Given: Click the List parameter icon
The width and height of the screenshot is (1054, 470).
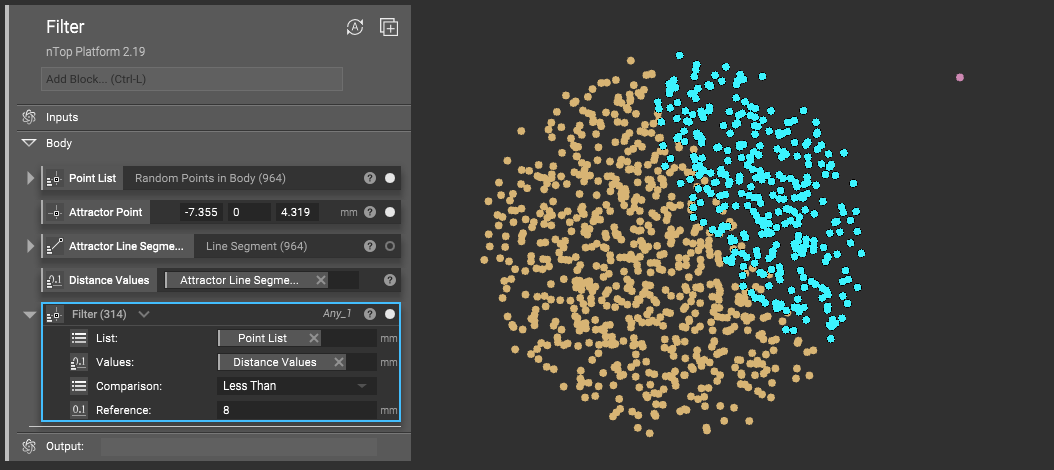Looking at the screenshot, I should [79, 338].
